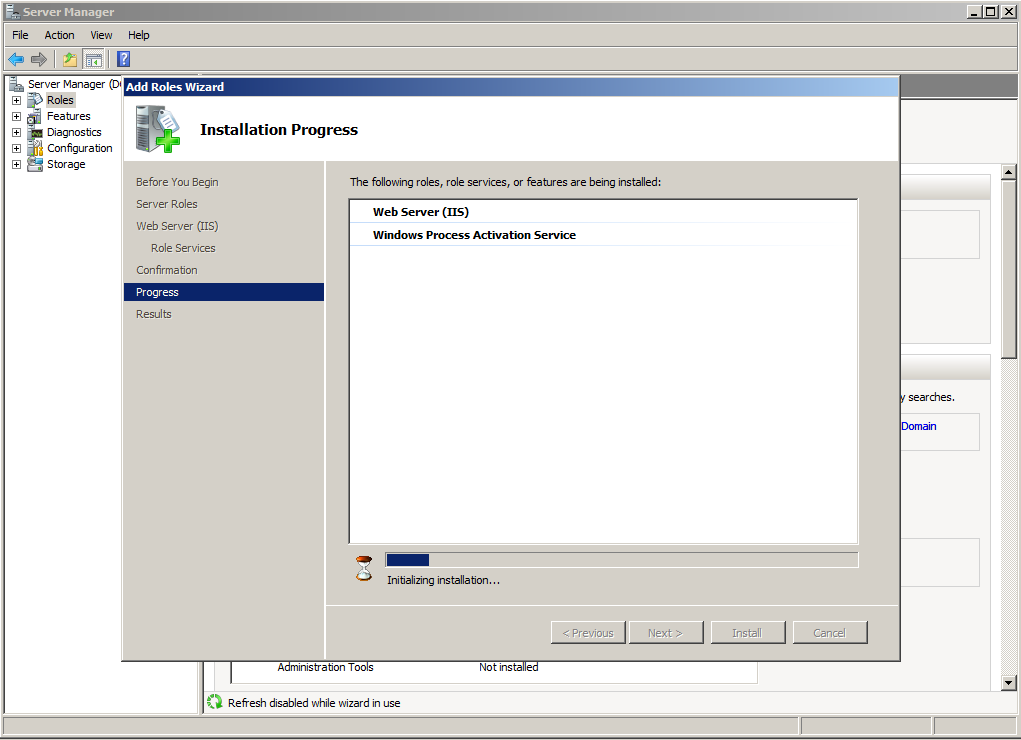This screenshot has height=740, width=1021.
Task: Click the blue Help toolbar icon
Action: click(124, 59)
